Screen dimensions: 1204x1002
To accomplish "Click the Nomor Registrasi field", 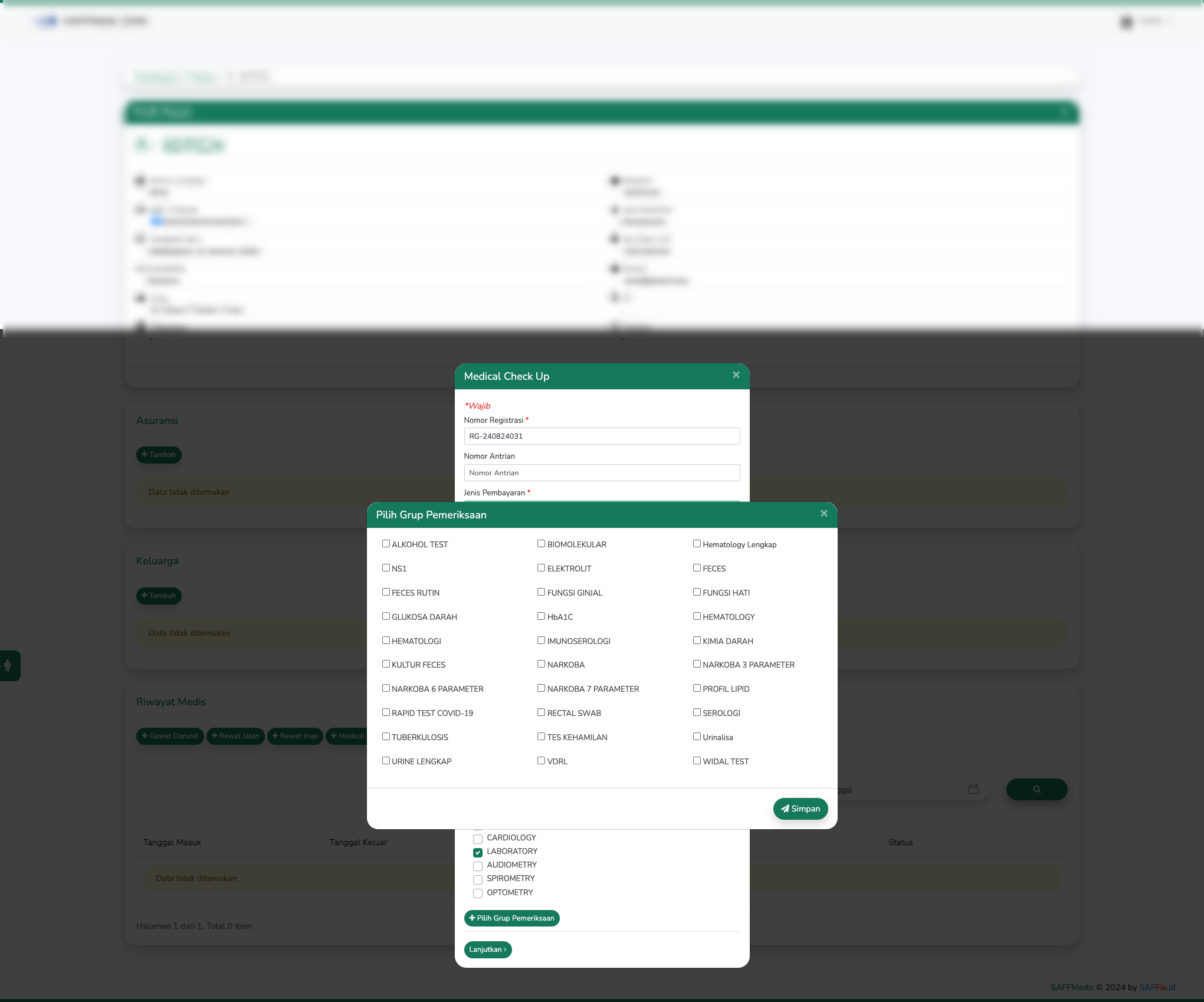I will (x=601, y=436).
